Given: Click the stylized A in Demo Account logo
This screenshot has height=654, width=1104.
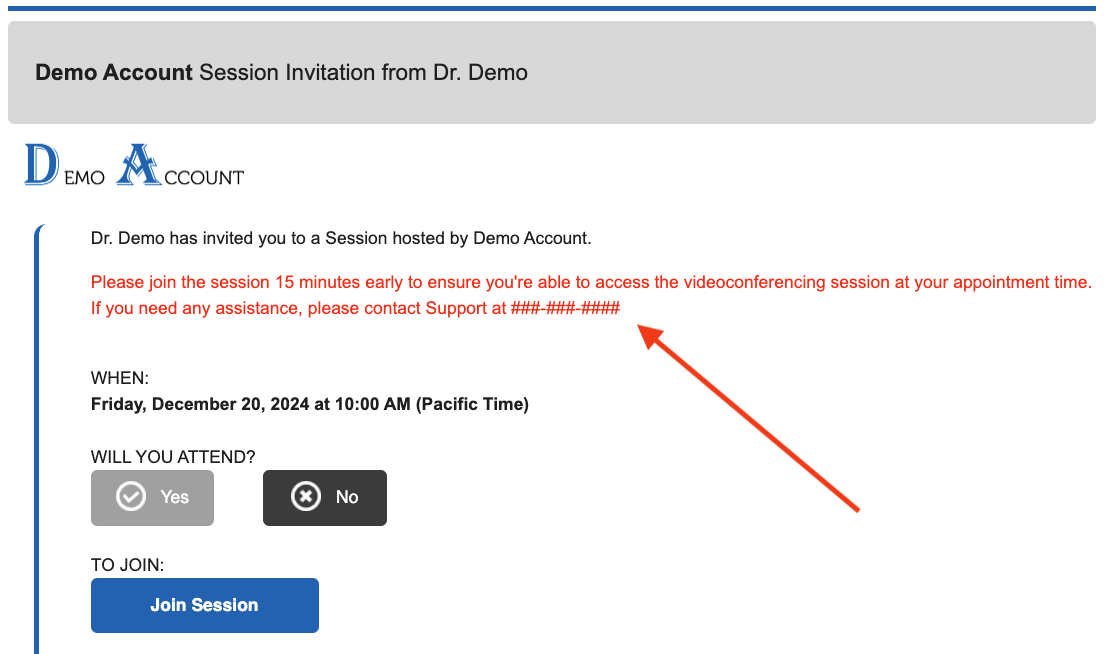Looking at the screenshot, I should 138,165.
